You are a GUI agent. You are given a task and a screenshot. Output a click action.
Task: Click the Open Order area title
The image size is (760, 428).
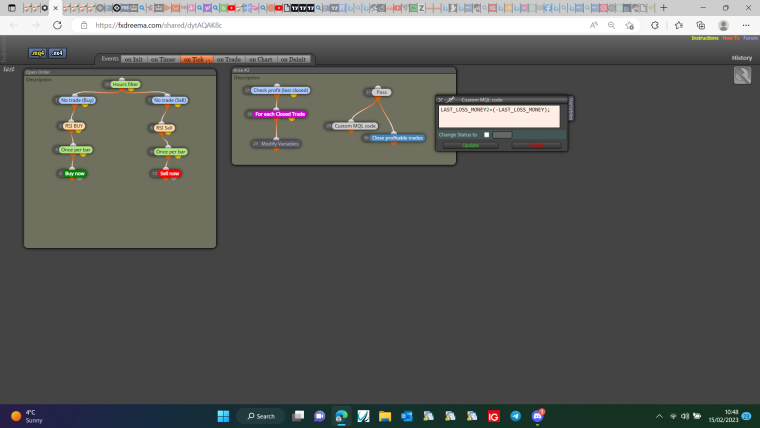pos(38,72)
